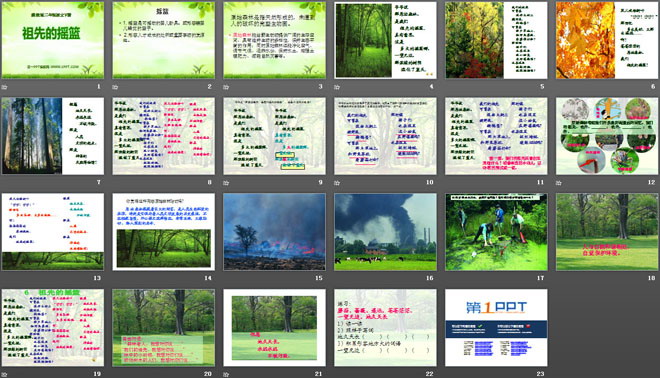660x378 pixels.
Task: Click the transition star icon under slide 12
Action: [559, 183]
